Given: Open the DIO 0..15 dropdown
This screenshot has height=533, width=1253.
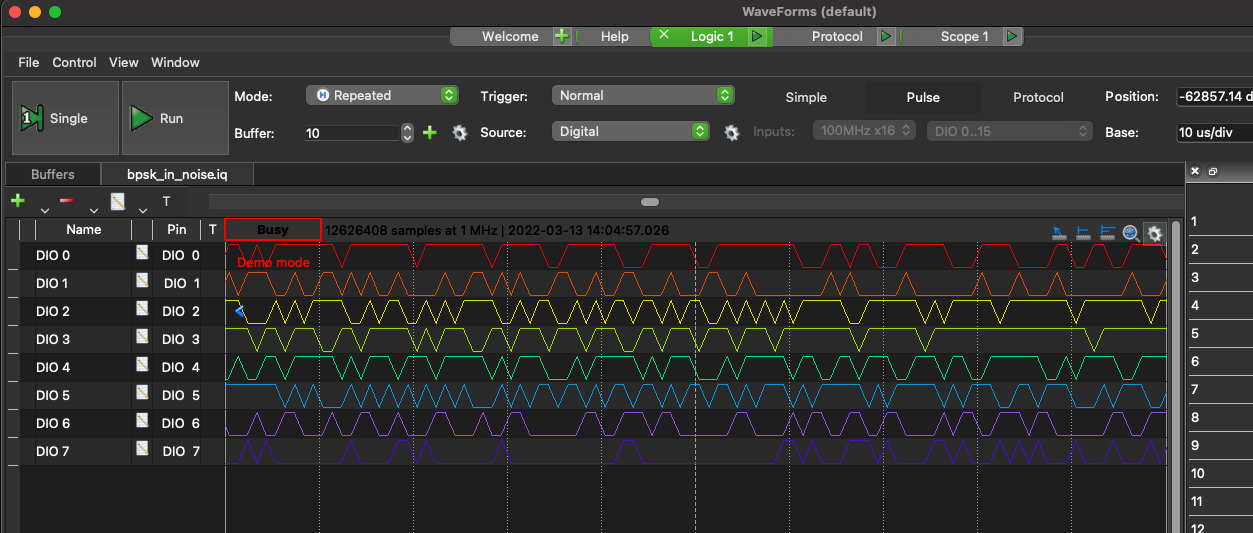Looking at the screenshot, I should [x=1009, y=131].
